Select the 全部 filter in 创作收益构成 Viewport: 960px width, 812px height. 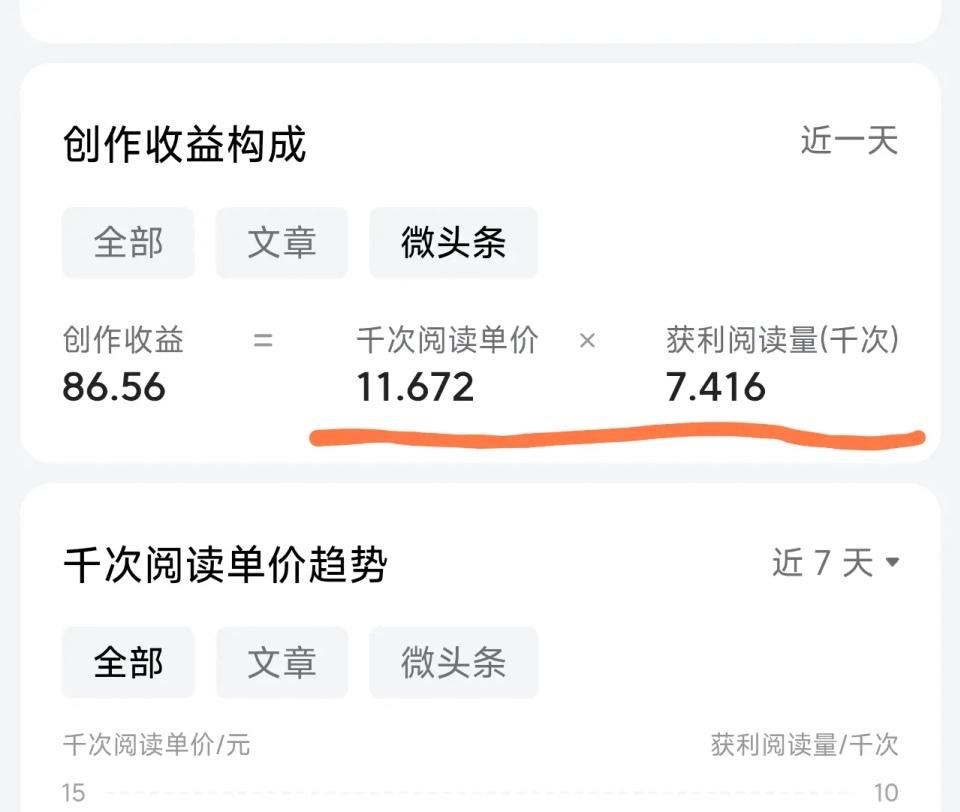click(128, 242)
